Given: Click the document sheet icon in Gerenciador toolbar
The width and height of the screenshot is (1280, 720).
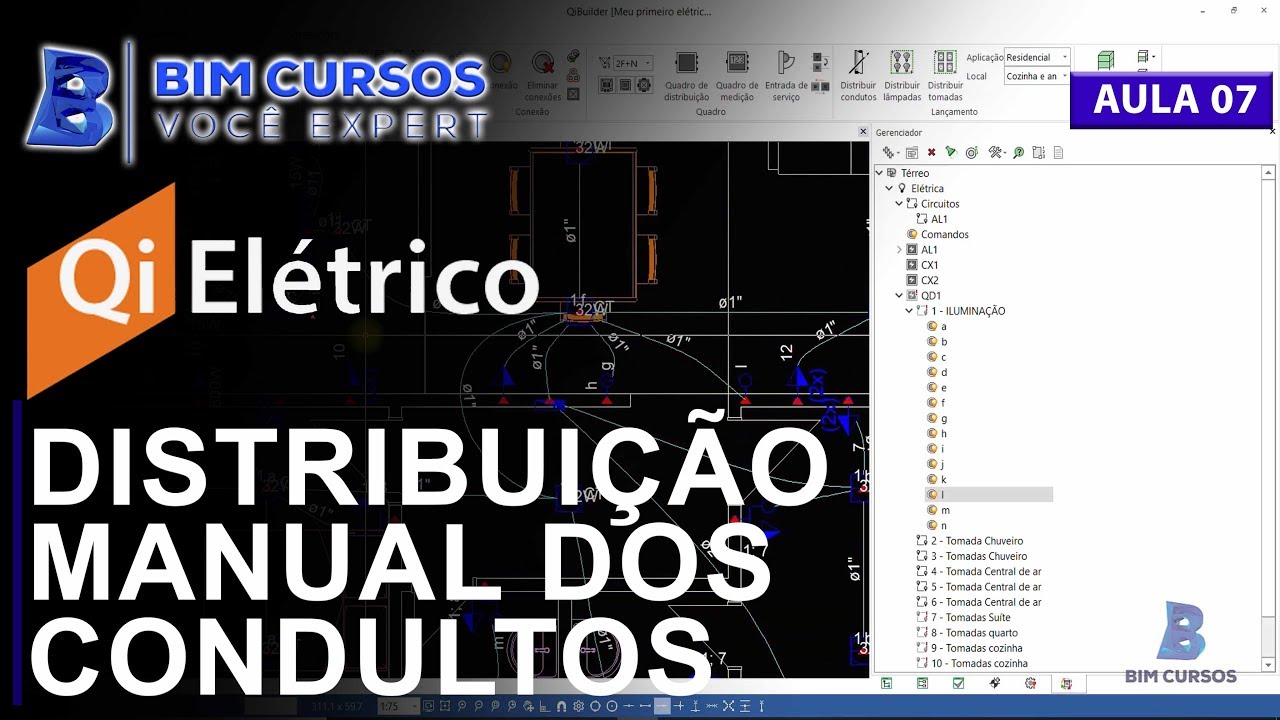Looking at the screenshot, I should pos(1058,153).
